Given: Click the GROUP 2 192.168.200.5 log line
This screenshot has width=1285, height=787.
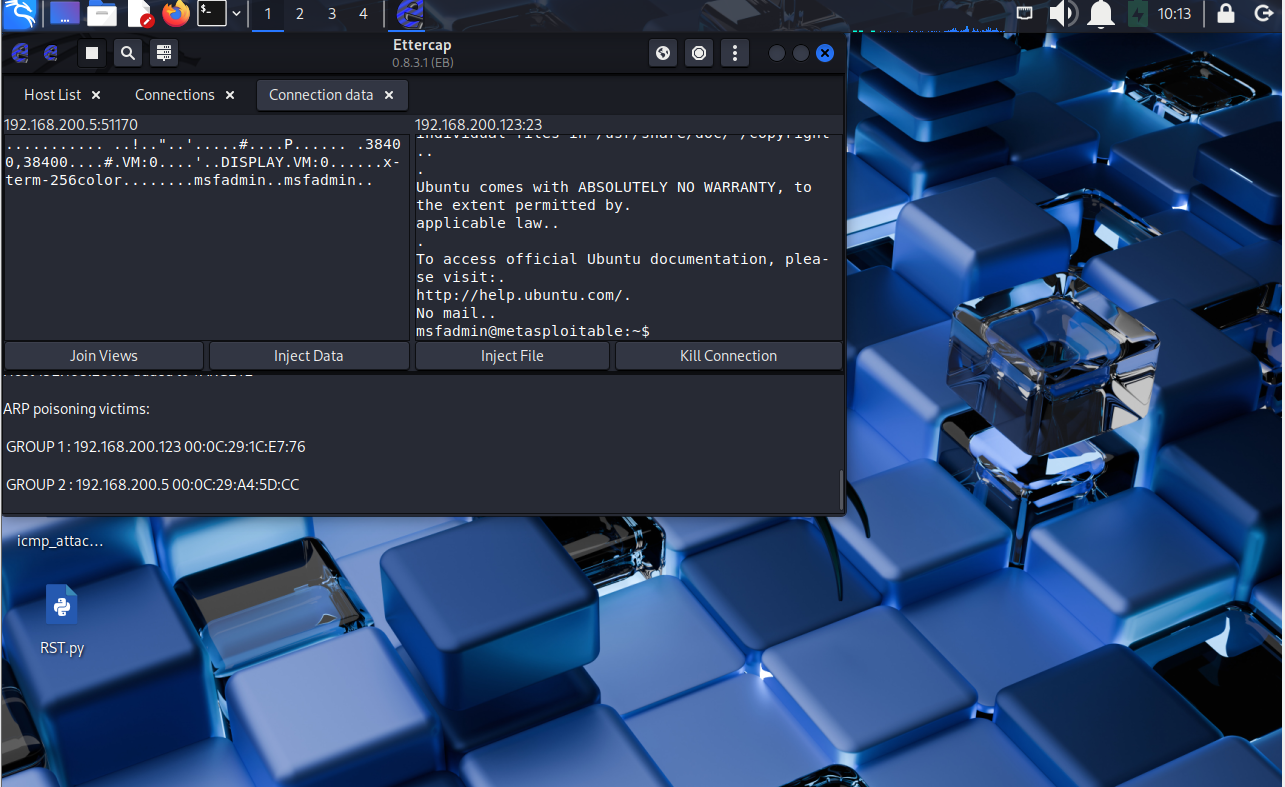Looking at the screenshot, I should tap(153, 485).
